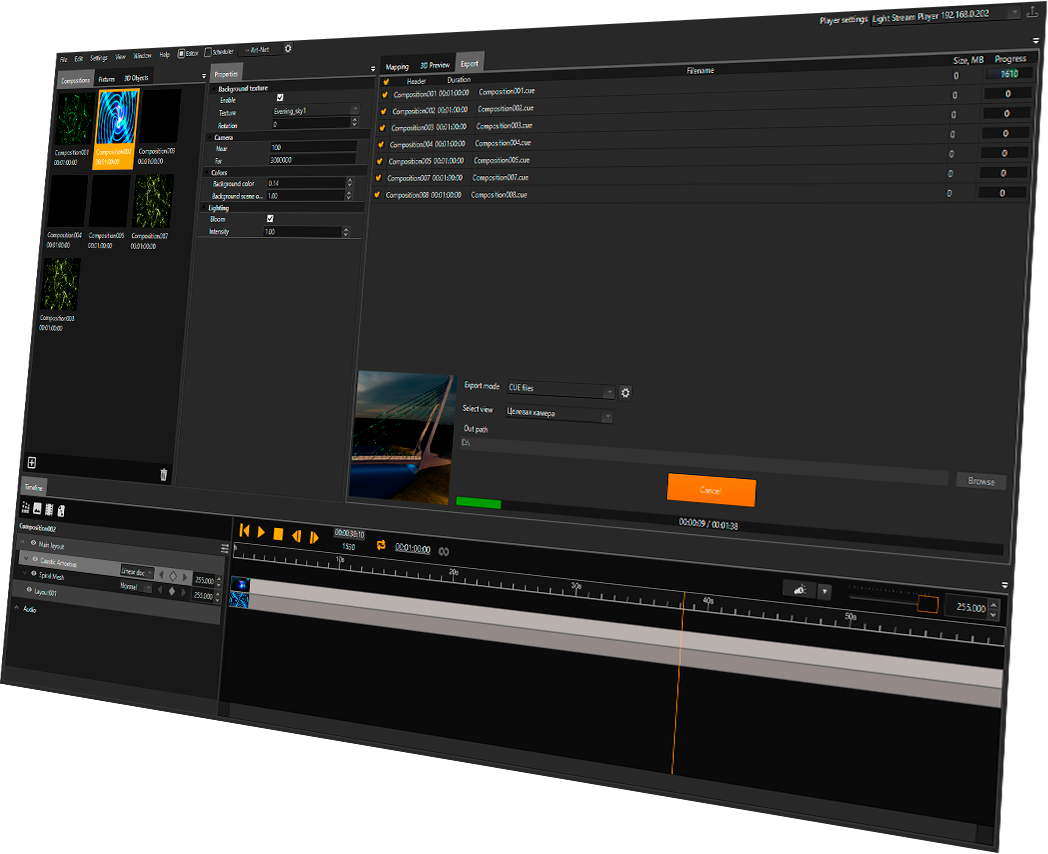This screenshot has height=854, width=1048.
Task: Hide the Main layout track via eye icon
Action: coord(33,543)
